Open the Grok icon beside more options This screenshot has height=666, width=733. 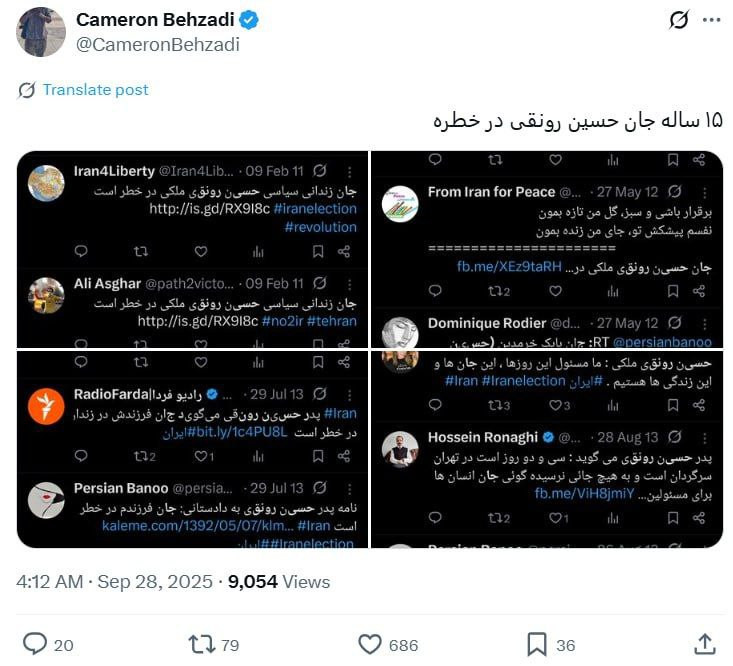pos(679,20)
